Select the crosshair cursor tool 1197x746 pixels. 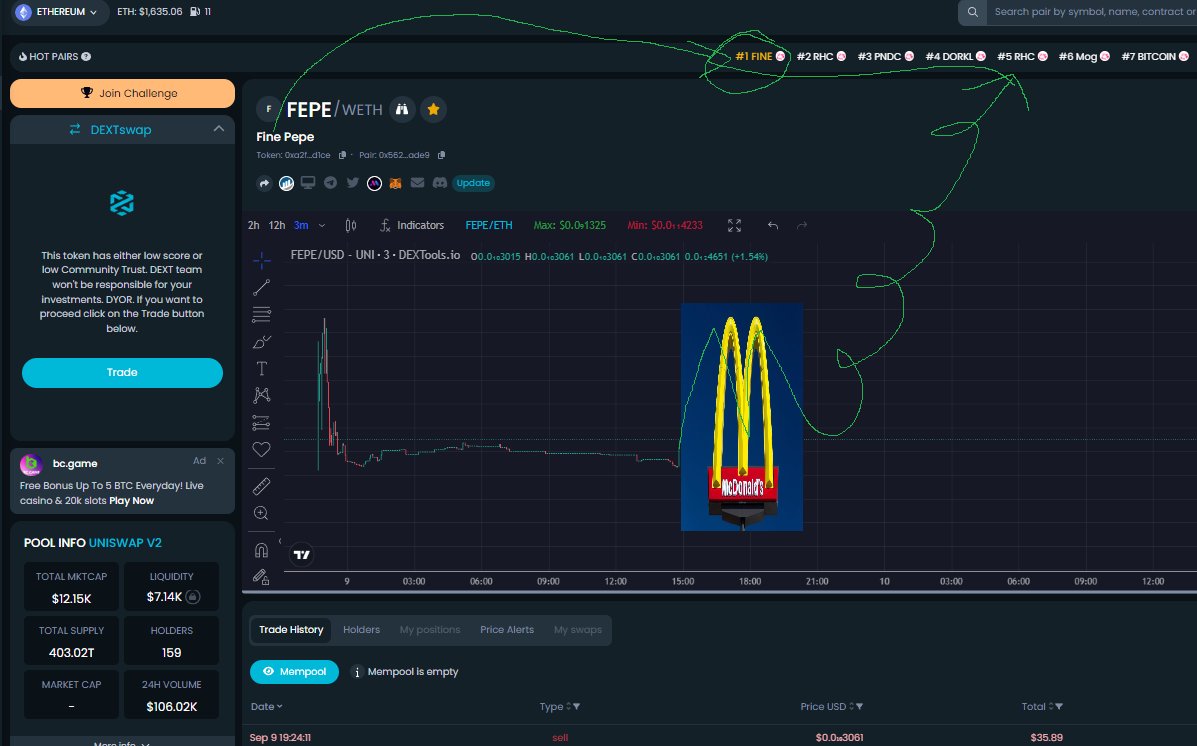pos(261,260)
